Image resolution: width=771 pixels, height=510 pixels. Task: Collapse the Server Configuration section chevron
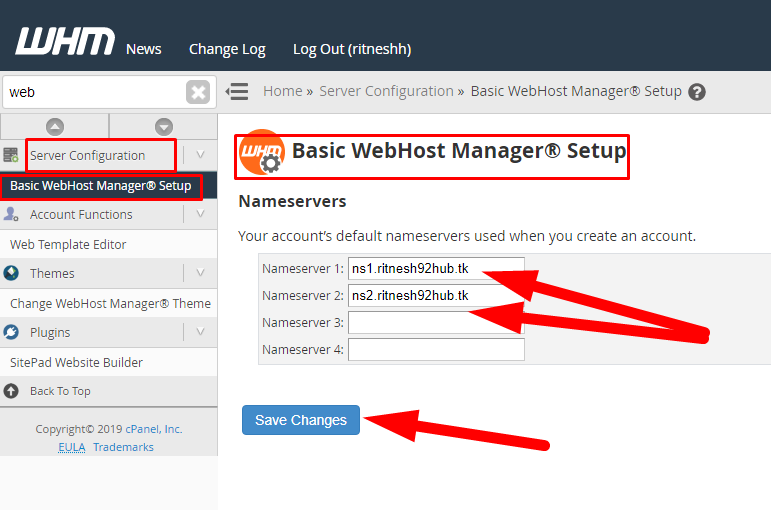click(200, 155)
